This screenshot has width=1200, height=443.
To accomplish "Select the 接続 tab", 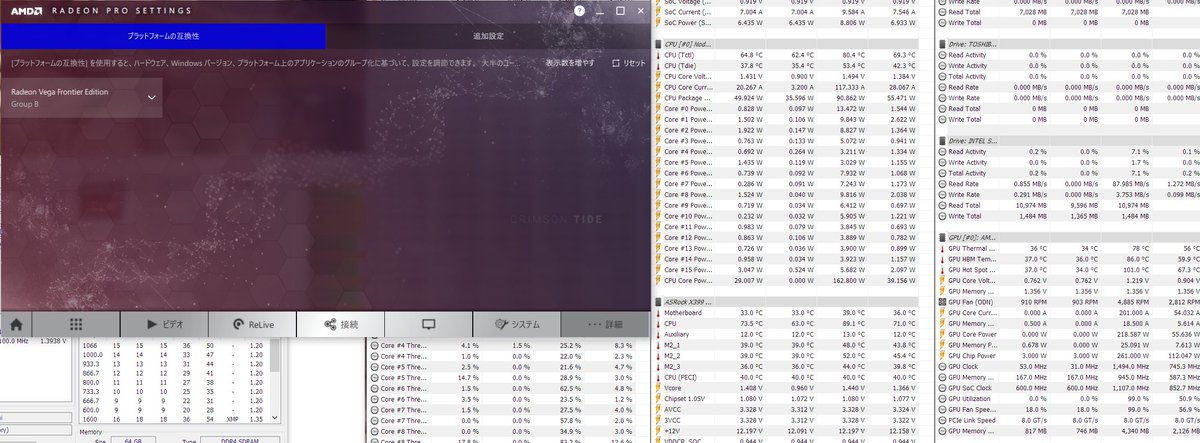I will pyautogui.click(x=341, y=324).
